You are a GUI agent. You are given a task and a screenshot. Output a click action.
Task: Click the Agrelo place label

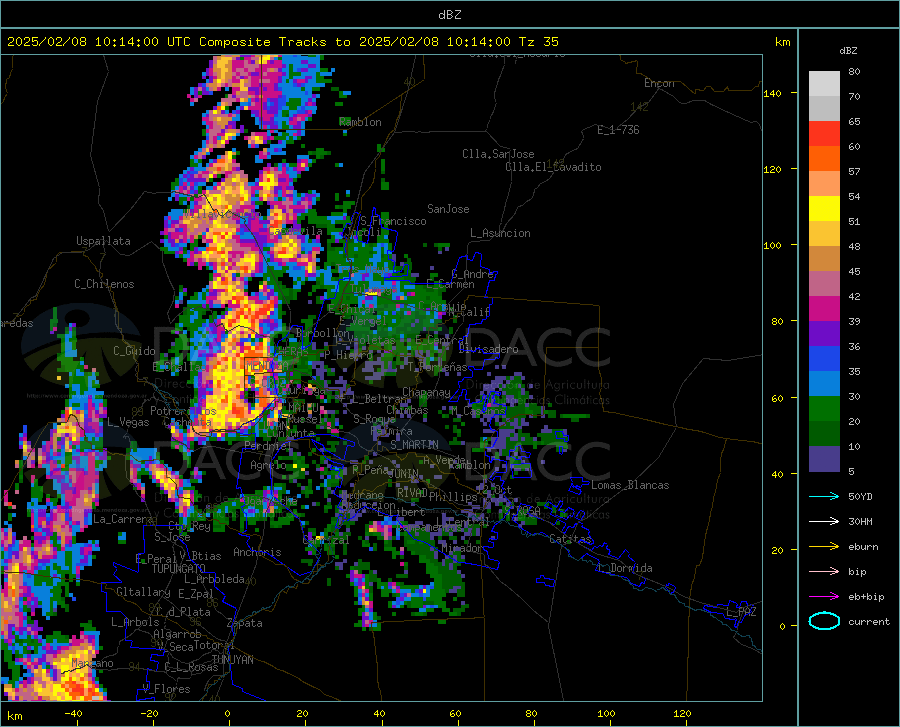[x=268, y=465]
